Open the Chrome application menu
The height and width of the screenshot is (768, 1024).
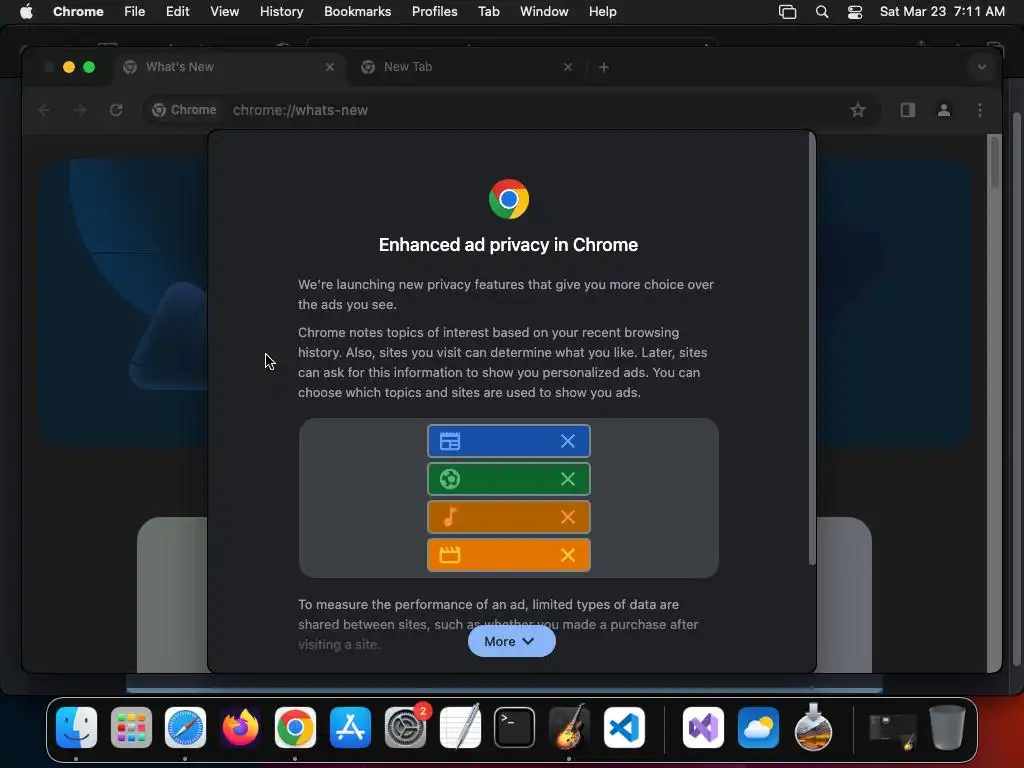[78, 11]
